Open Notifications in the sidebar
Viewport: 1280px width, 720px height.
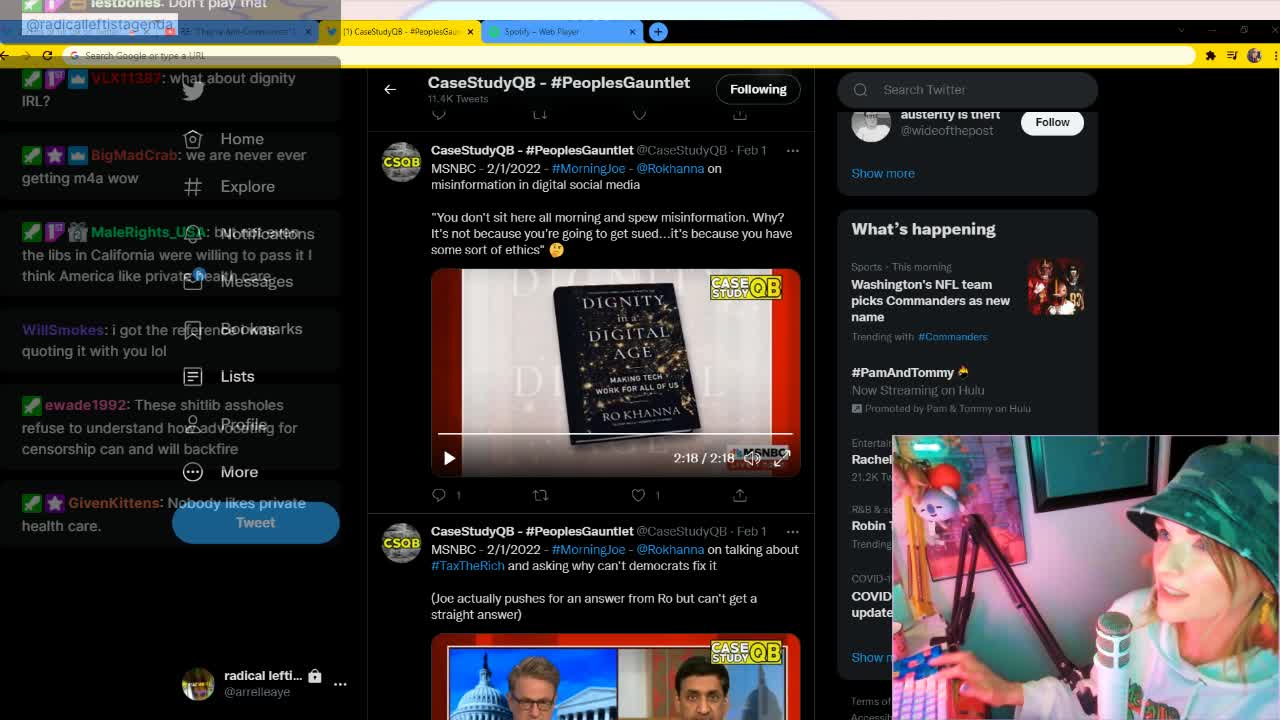click(x=250, y=233)
